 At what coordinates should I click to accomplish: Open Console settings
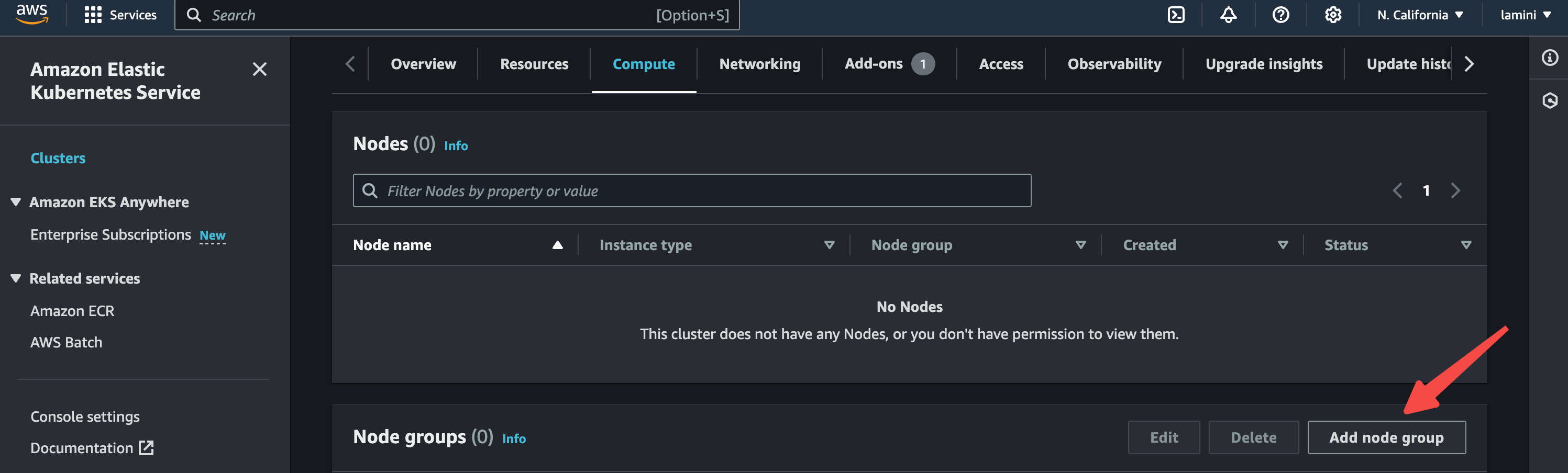pyautogui.click(x=85, y=416)
